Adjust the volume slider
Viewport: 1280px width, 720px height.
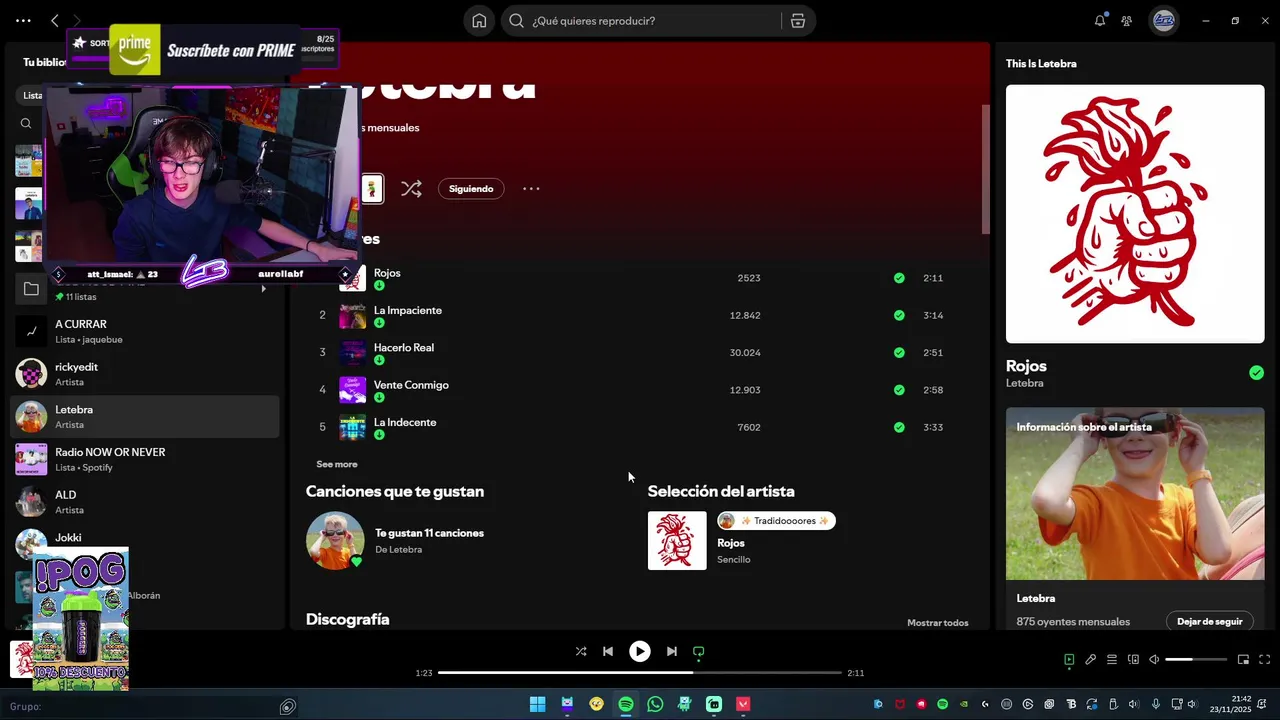tap(1196, 659)
